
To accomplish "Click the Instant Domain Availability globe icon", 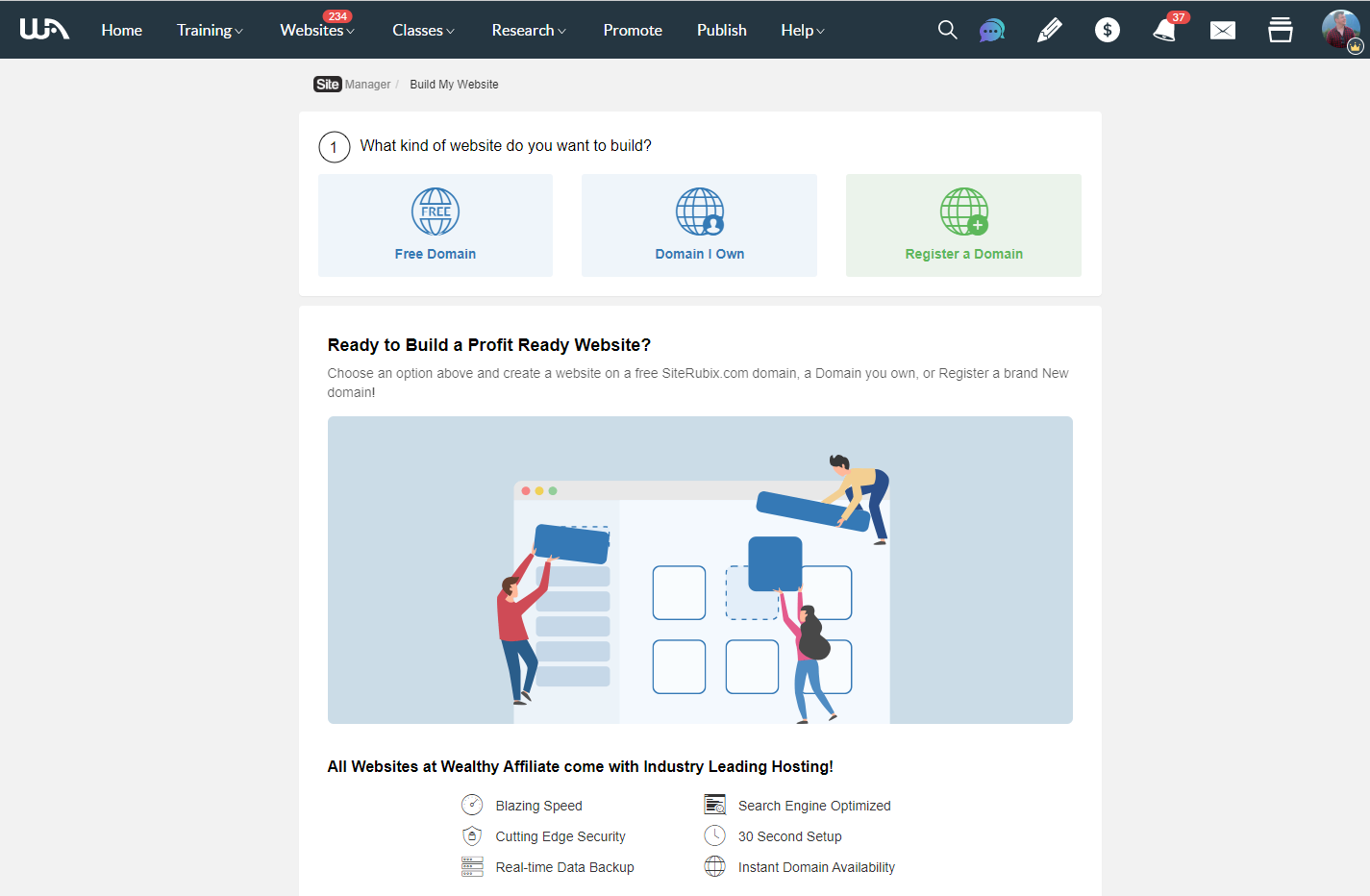I will pos(714,866).
